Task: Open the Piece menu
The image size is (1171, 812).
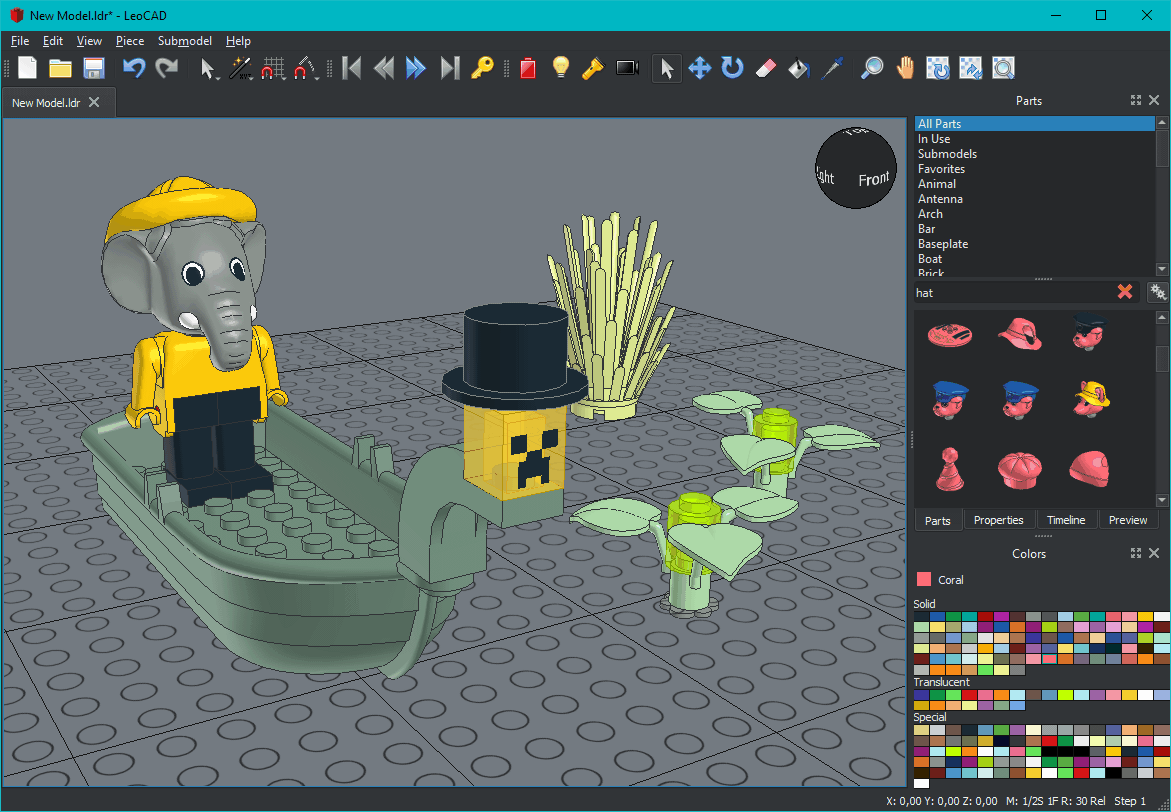Action: coord(130,41)
